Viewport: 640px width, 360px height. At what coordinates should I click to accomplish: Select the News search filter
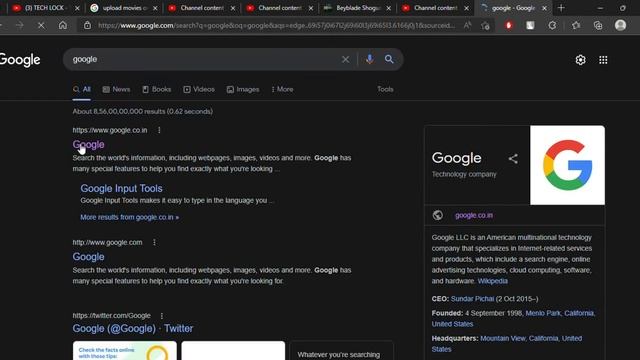click(116, 89)
